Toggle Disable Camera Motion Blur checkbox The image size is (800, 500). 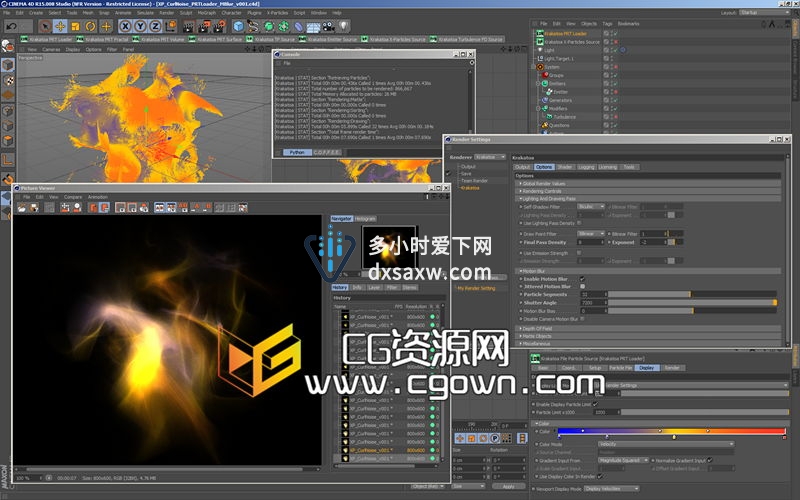click(x=582, y=319)
